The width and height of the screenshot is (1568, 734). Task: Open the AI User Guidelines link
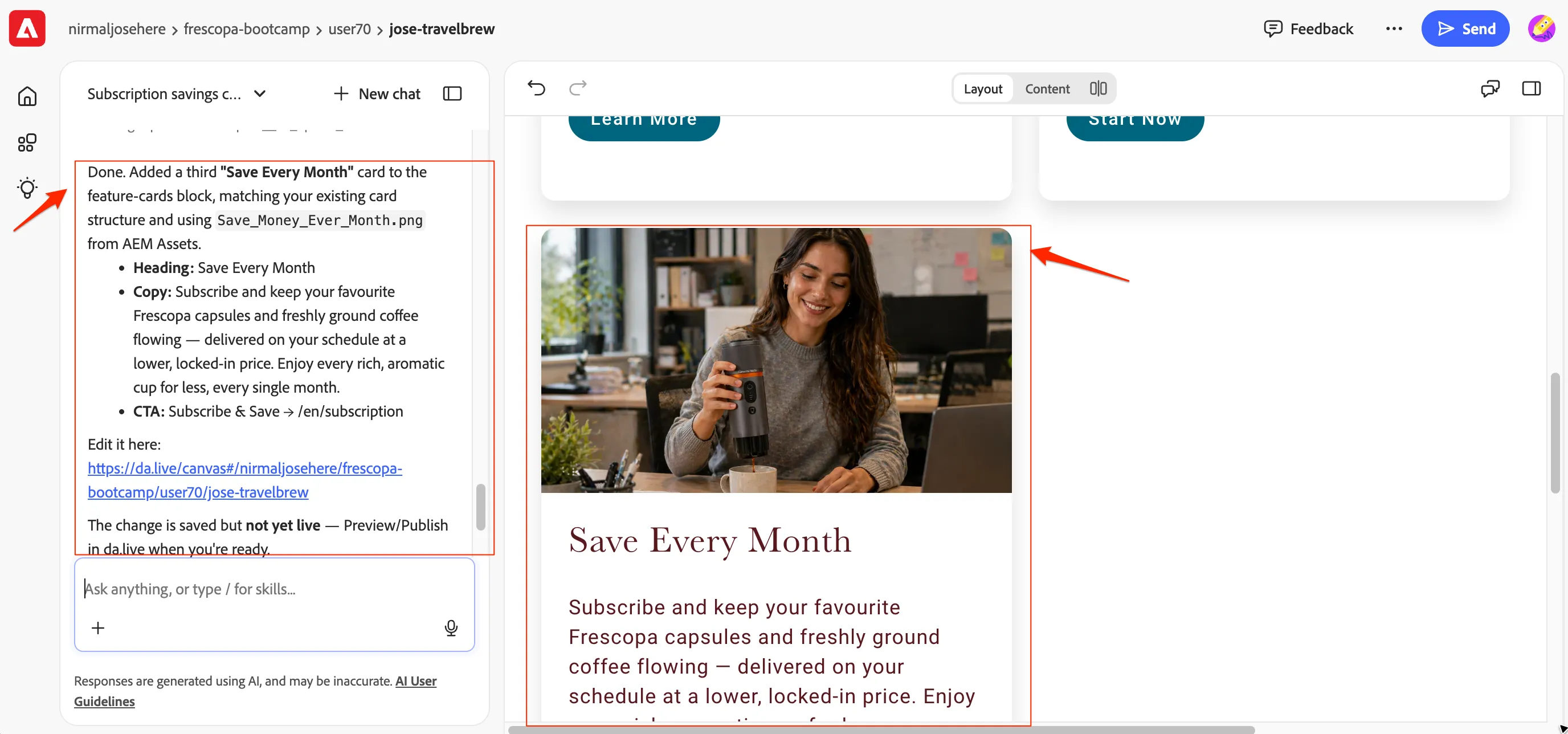pyautogui.click(x=255, y=691)
